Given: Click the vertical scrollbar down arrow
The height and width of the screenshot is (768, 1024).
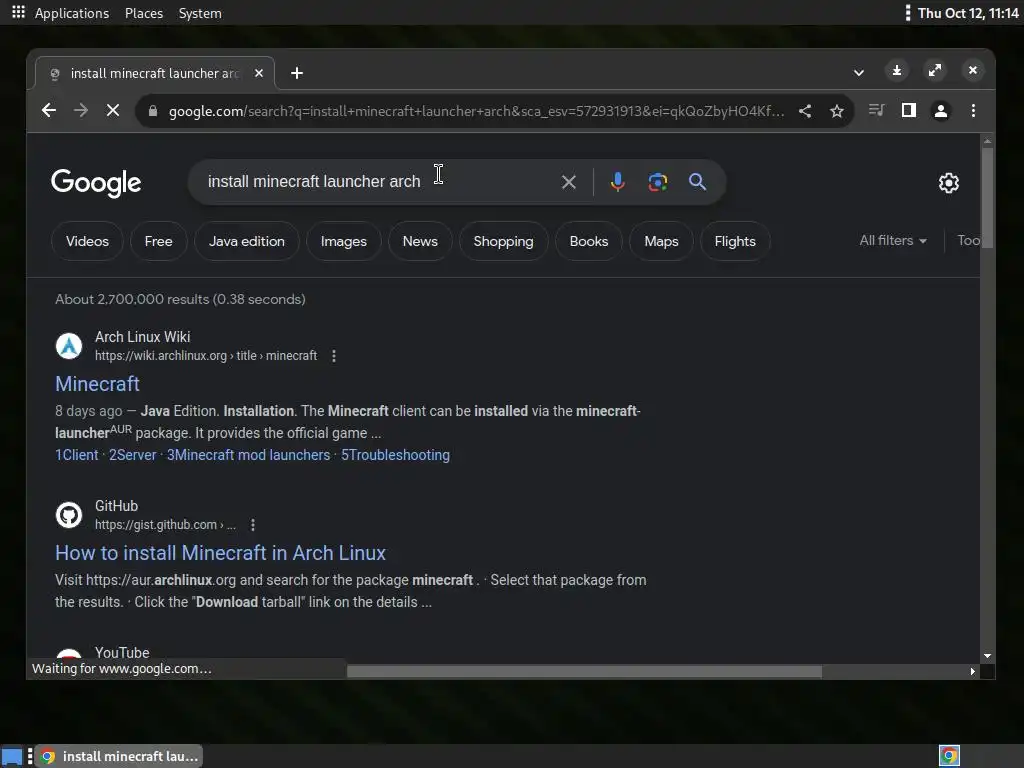Looking at the screenshot, I should 987,656.
